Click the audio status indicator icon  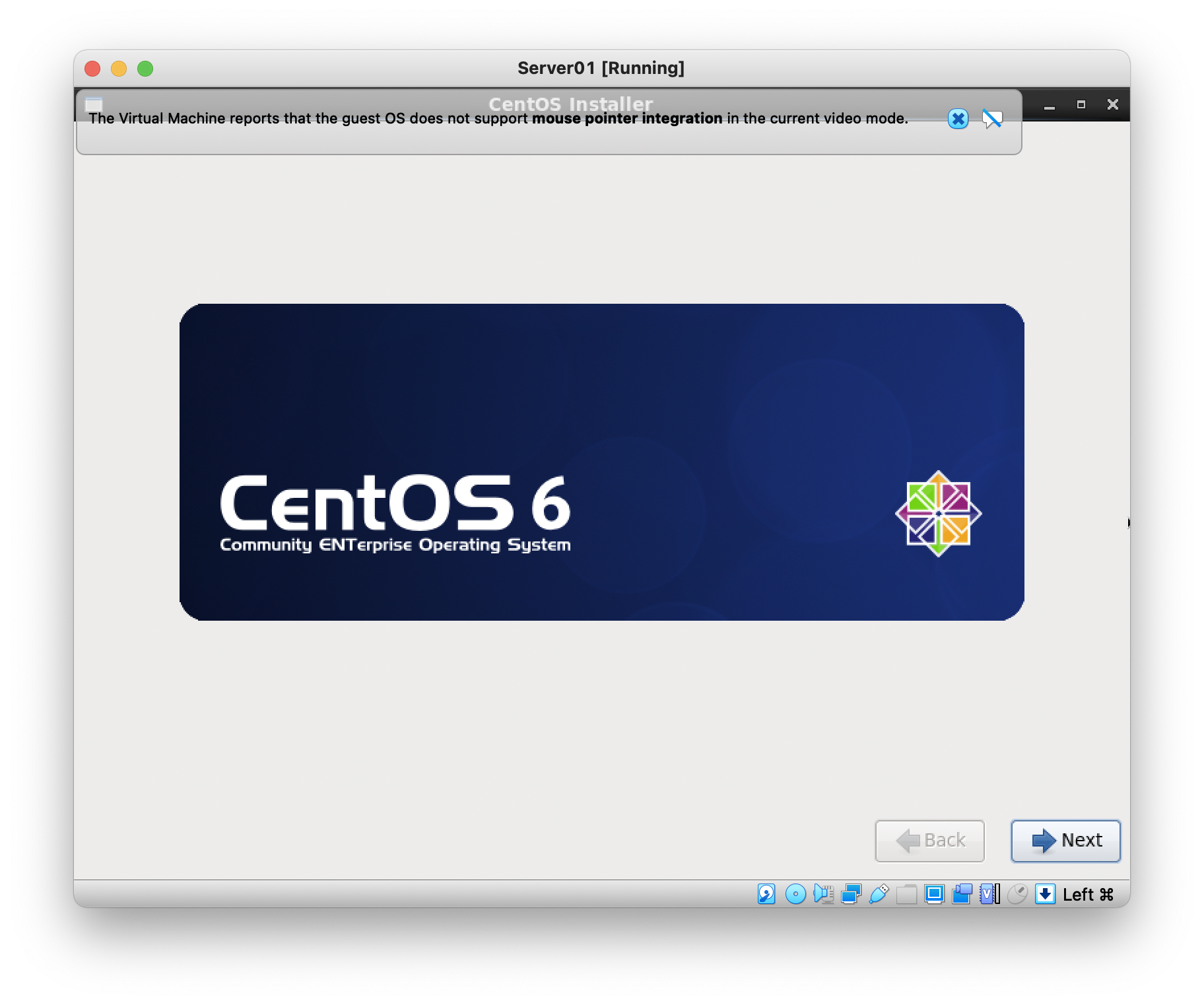(x=824, y=894)
